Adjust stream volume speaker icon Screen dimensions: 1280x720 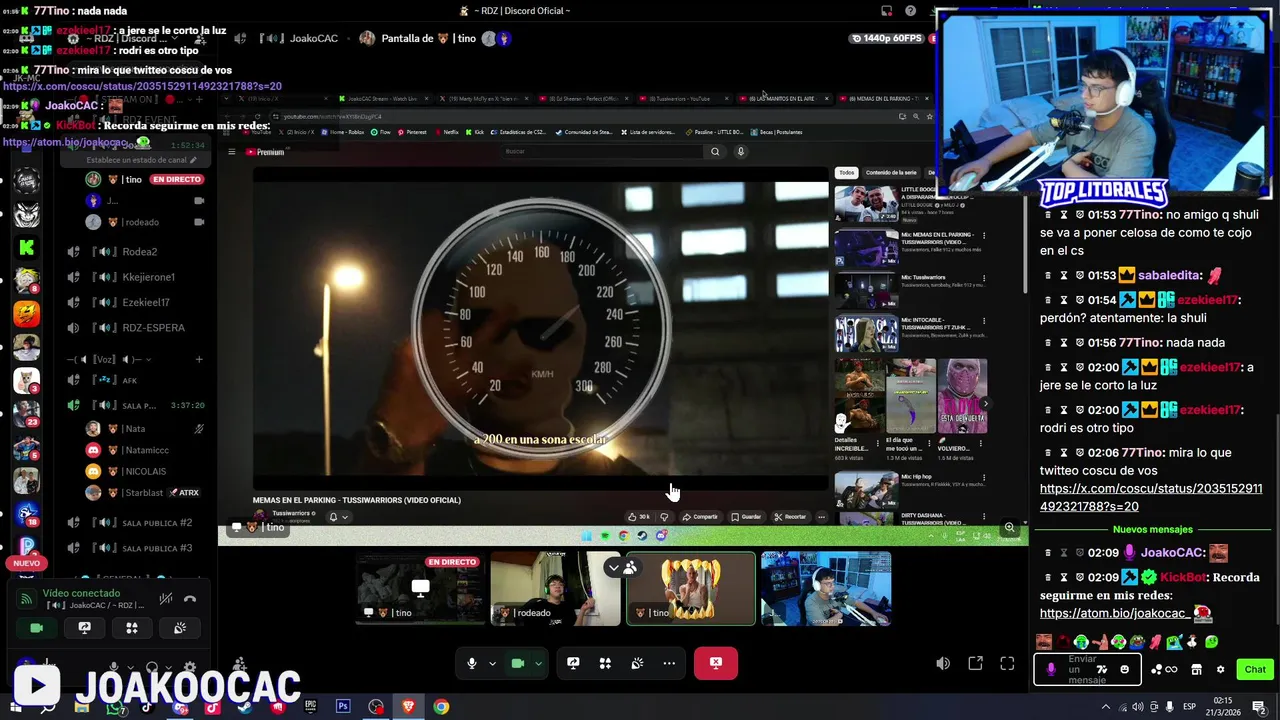pos(943,663)
